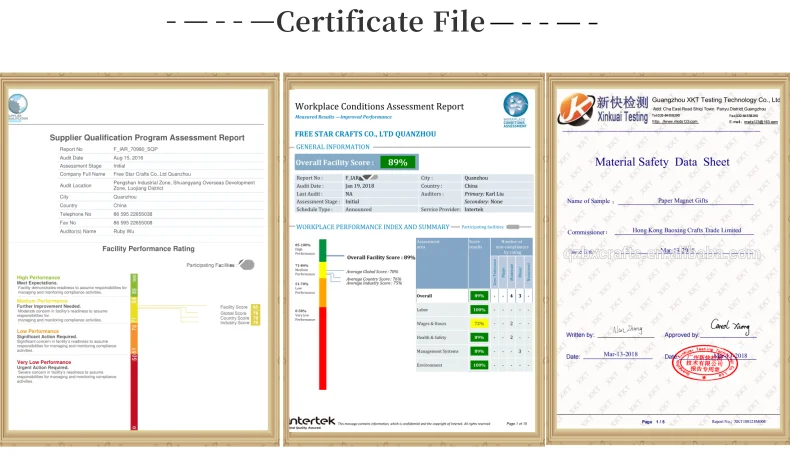Click the Wages & Hours row label
The image size is (790, 459).
(x=431, y=323)
